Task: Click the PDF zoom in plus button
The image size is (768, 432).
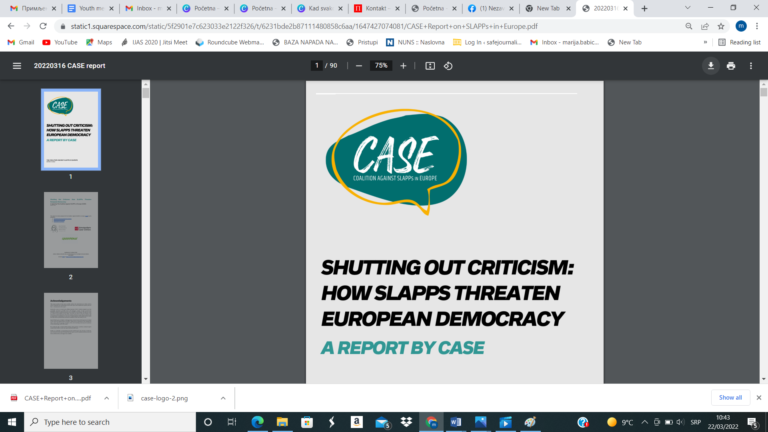Action: coord(403,66)
